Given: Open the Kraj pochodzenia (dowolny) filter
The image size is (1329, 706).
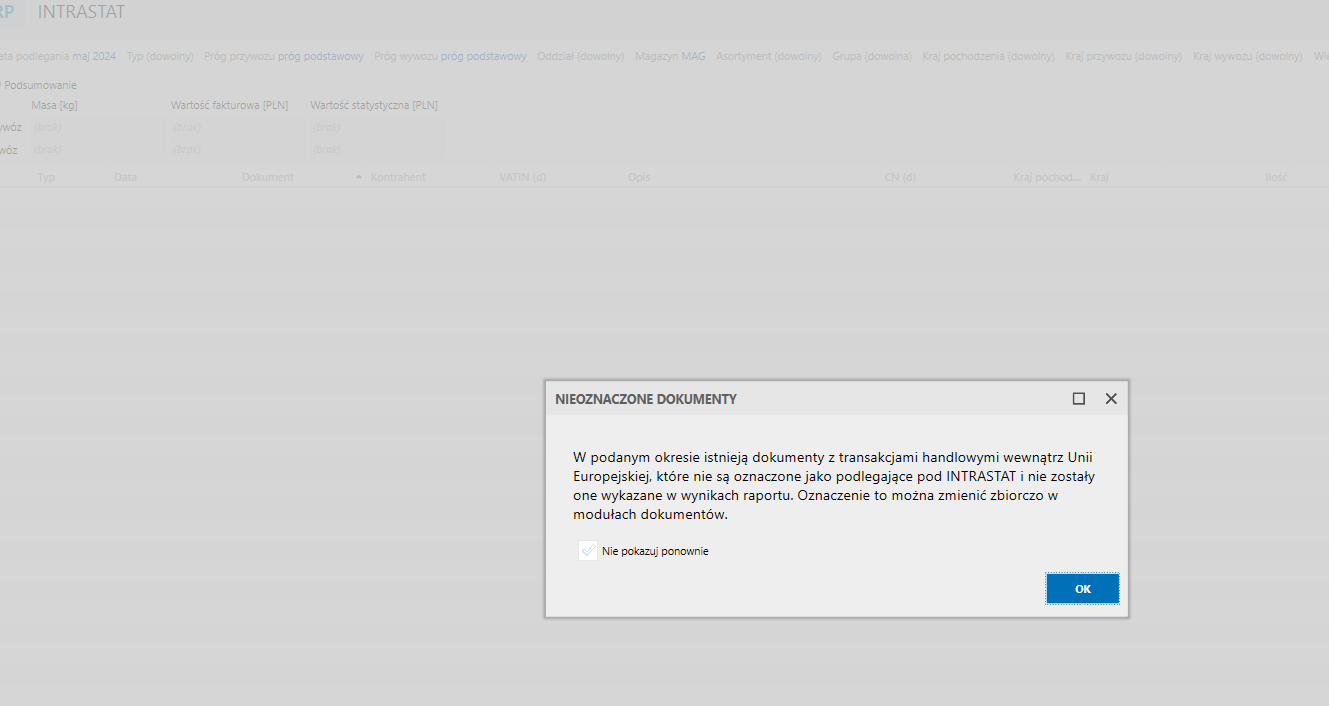Looking at the screenshot, I should (988, 56).
